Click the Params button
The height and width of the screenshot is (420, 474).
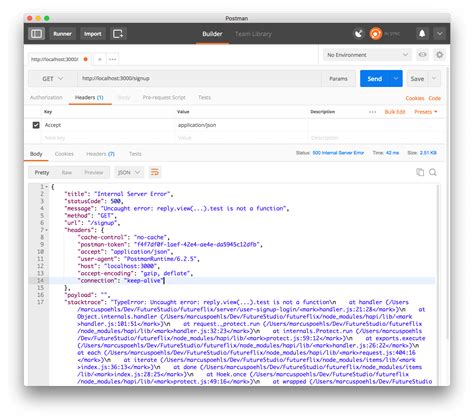[x=338, y=79]
